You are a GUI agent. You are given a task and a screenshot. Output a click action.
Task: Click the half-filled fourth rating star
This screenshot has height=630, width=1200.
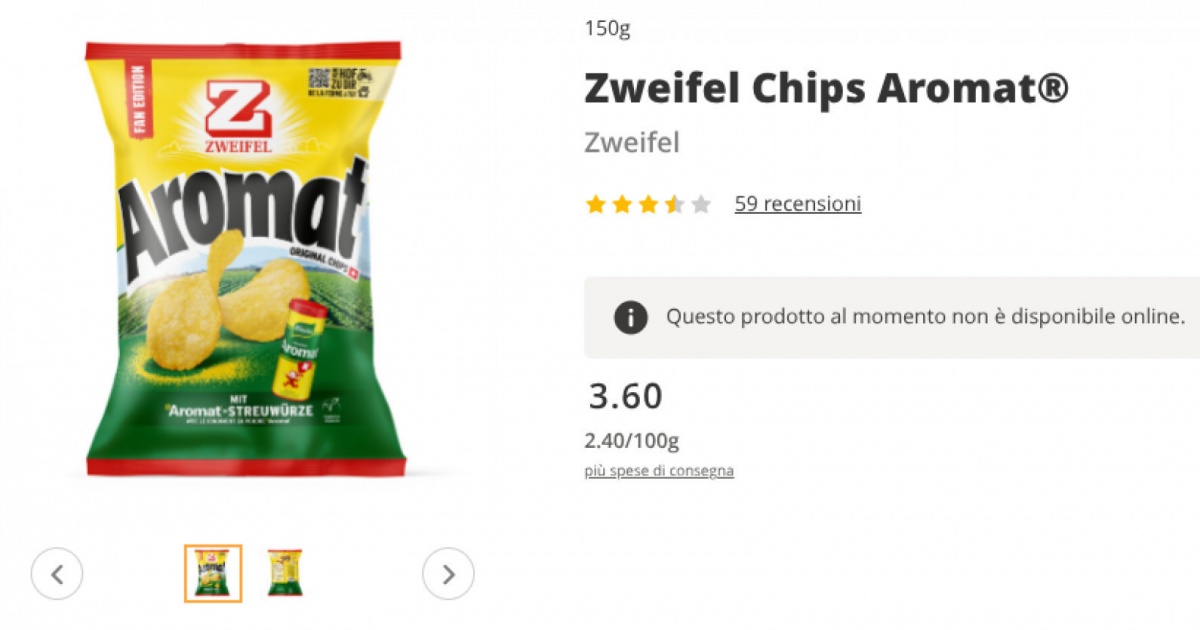pyautogui.click(x=675, y=205)
